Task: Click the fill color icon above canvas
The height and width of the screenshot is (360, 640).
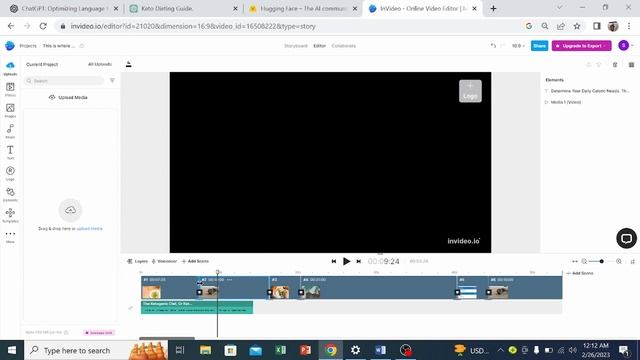Action: [x=129, y=64]
